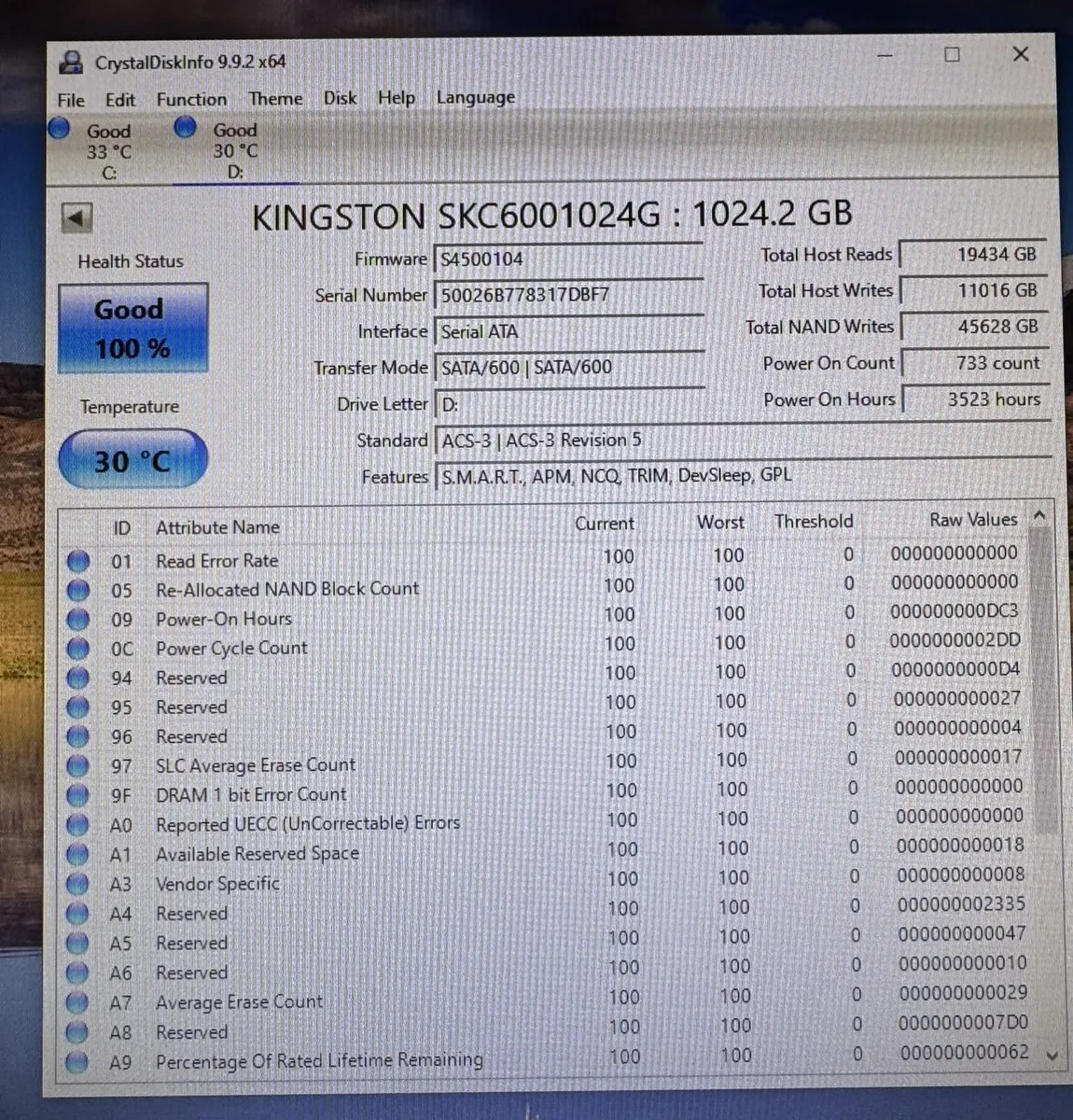Click the Interface field Serial ATA
This screenshot has height=1120, width=1073.
(569, 331)
